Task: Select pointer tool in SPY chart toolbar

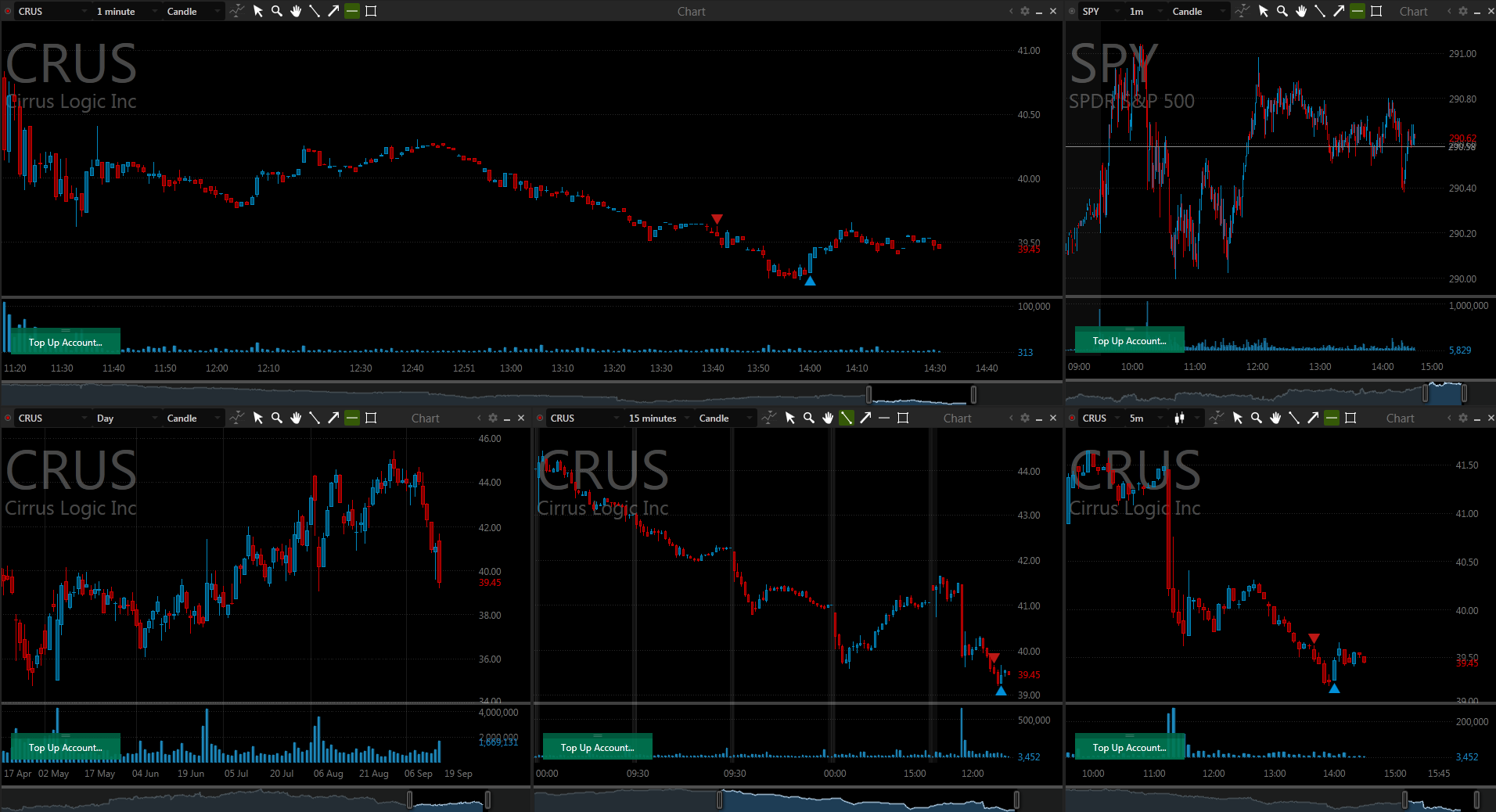Action: (x=1264, y=11)
